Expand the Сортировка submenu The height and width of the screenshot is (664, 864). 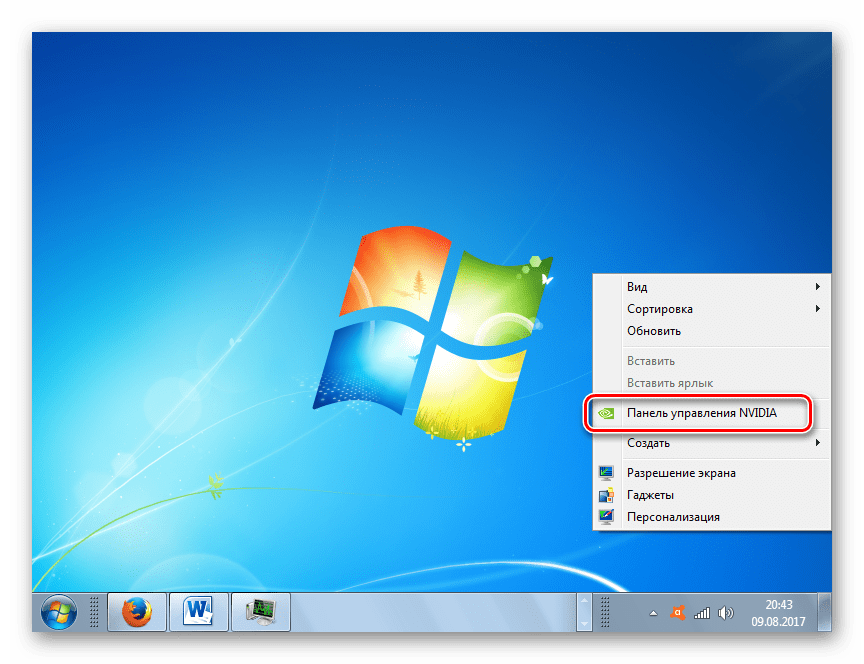[712, 309]
